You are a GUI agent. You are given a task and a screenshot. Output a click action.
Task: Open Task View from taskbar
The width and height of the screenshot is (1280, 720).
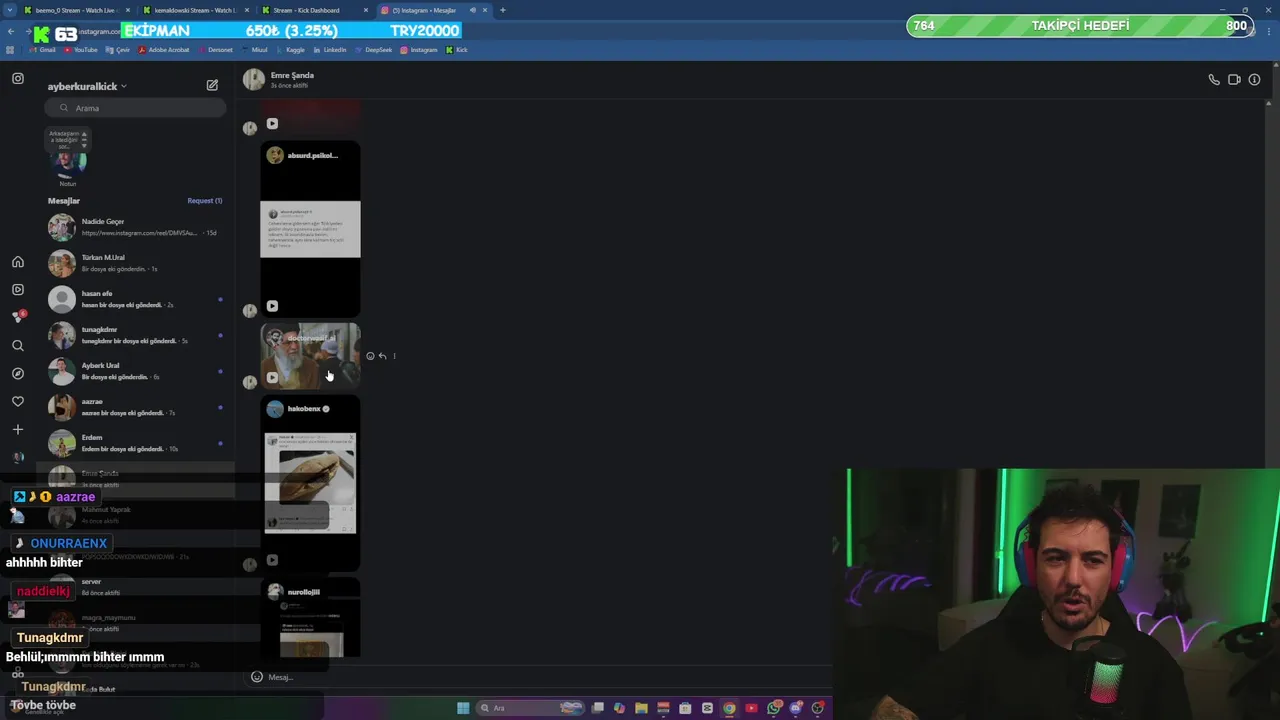click(x=598, y=708)
